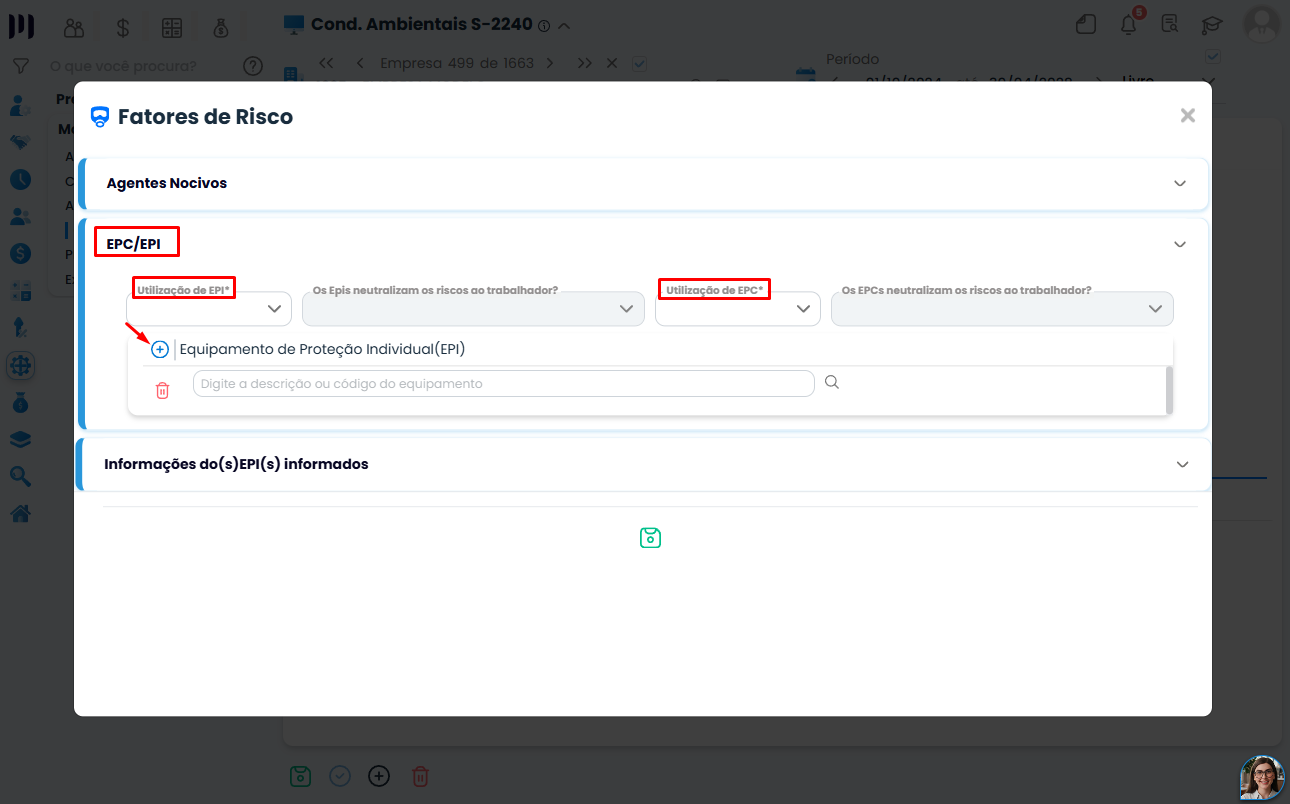The height and width of the screenshot is (804, 1290).
Task: Open the handshake module in left sidebar
Action: click(x=20, y=143)
